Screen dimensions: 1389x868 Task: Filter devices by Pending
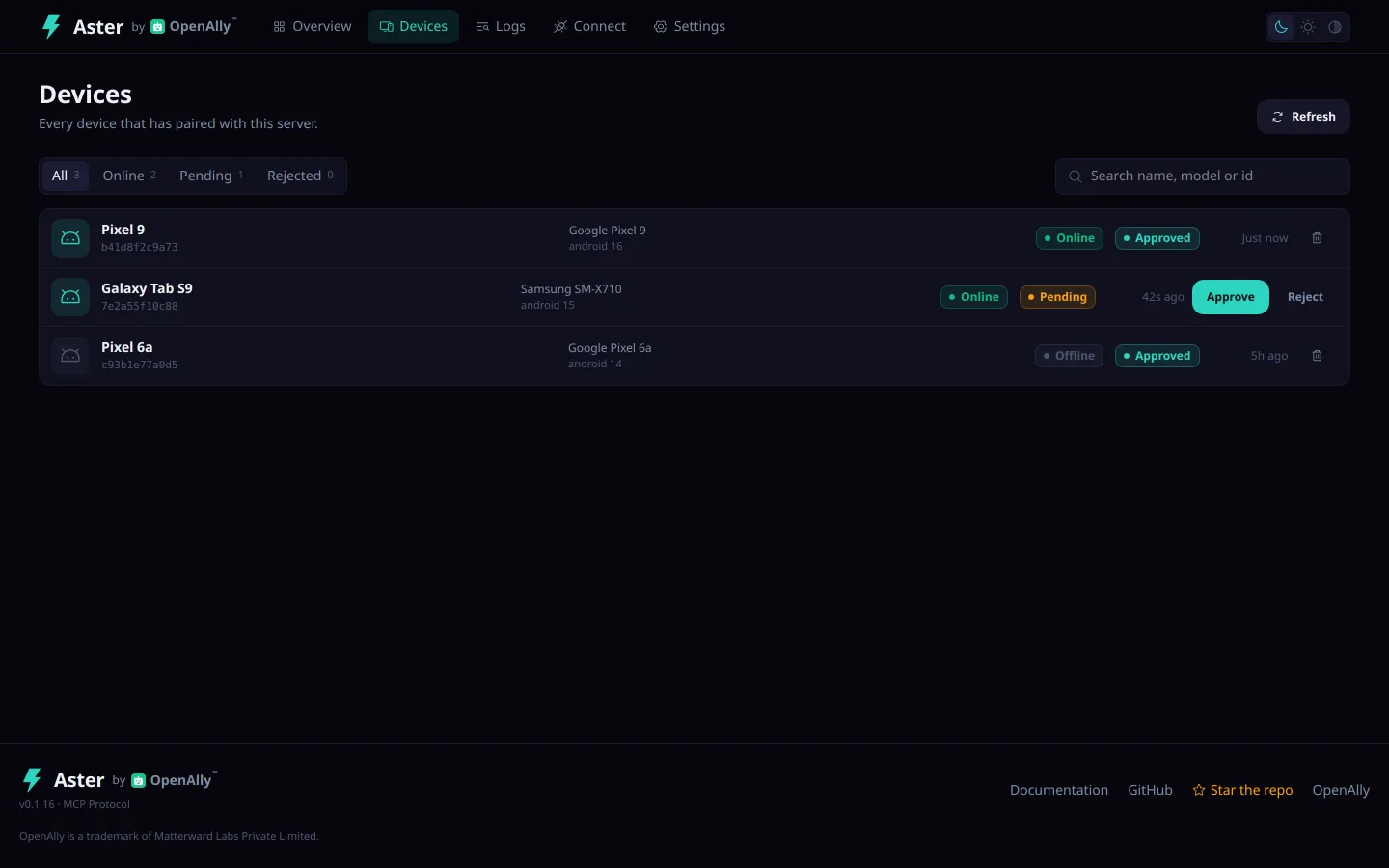[x=211, y=176]
